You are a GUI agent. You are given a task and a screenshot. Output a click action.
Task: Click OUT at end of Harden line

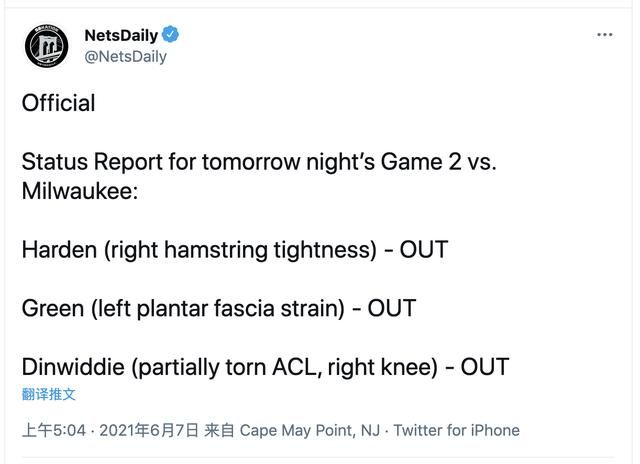click(x=424, y=250)
